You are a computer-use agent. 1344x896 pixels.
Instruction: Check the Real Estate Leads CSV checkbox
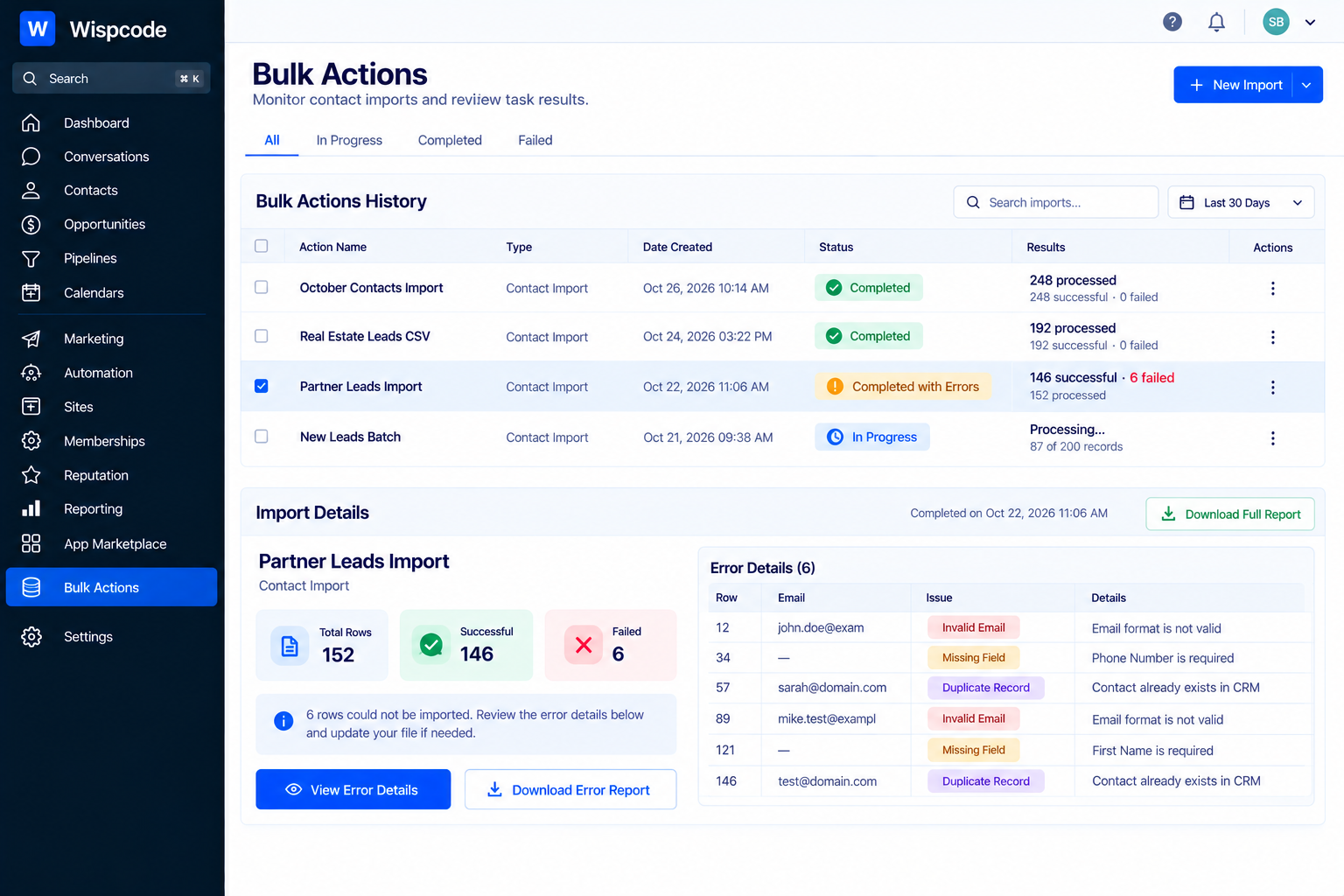click(x=261, y=336)
